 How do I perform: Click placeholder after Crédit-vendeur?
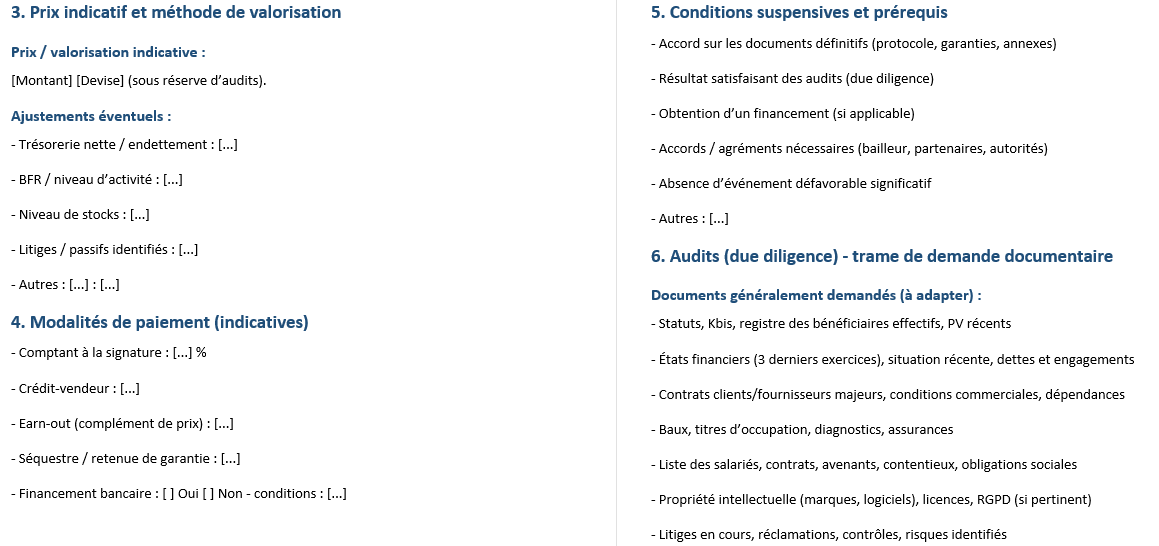(x=129, y=388)
